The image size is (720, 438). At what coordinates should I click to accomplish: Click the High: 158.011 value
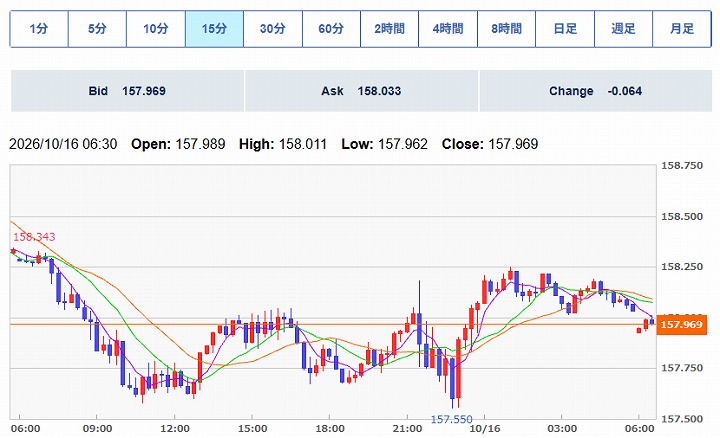click(x=283, y=144)
